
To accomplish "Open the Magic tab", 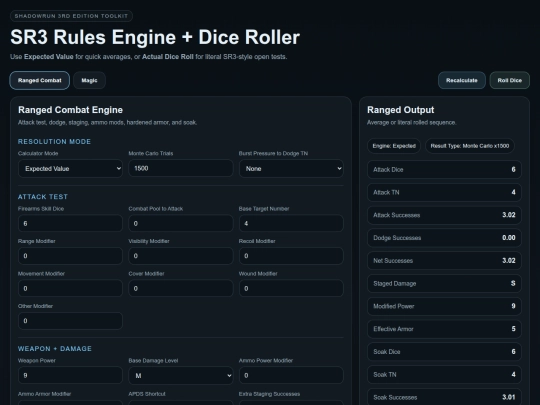I will point(89,80).
